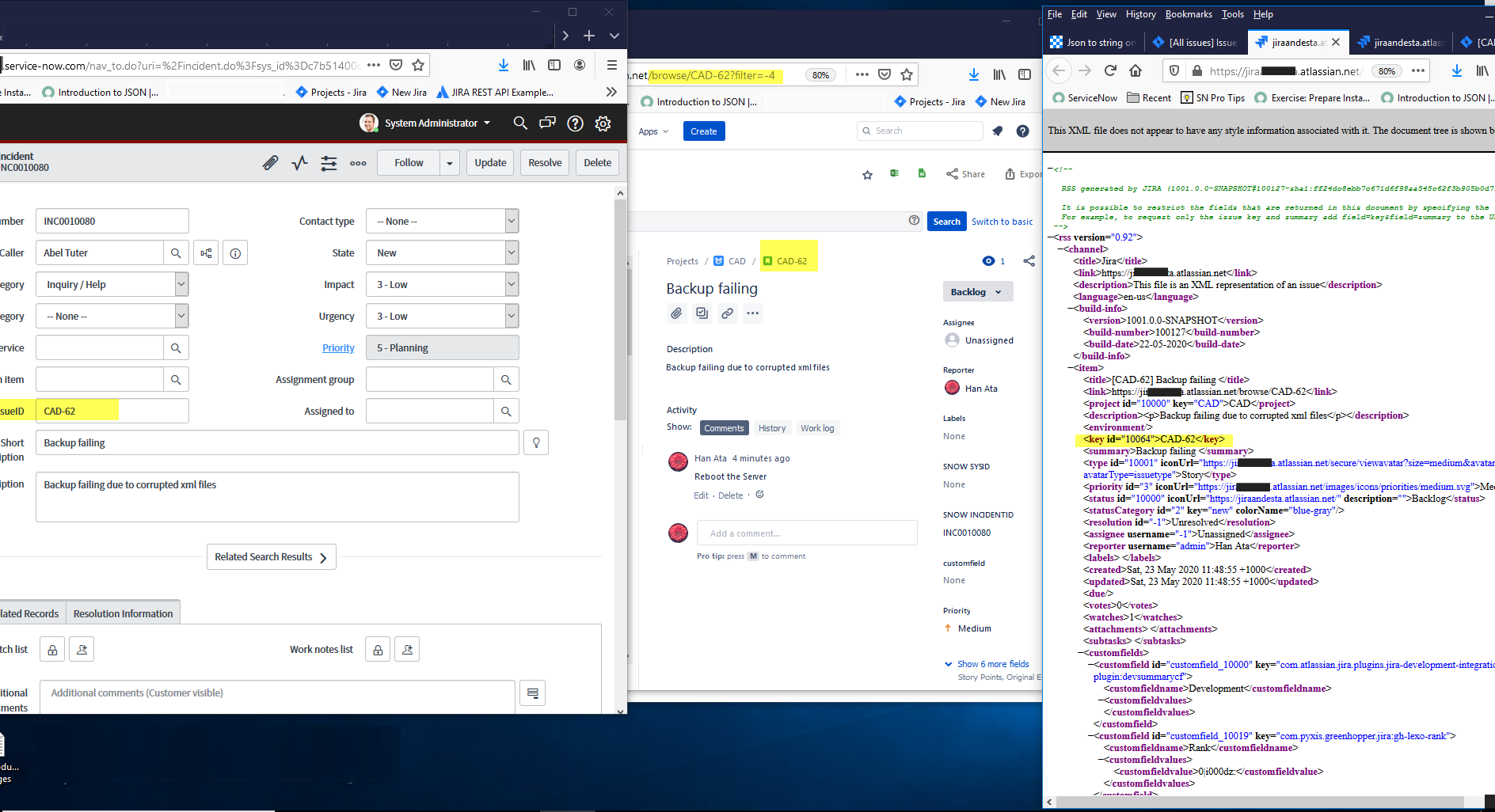Viewport: 1495px width, 812px height.
Task: Unlock the Watch list
Action: (52, 650)
